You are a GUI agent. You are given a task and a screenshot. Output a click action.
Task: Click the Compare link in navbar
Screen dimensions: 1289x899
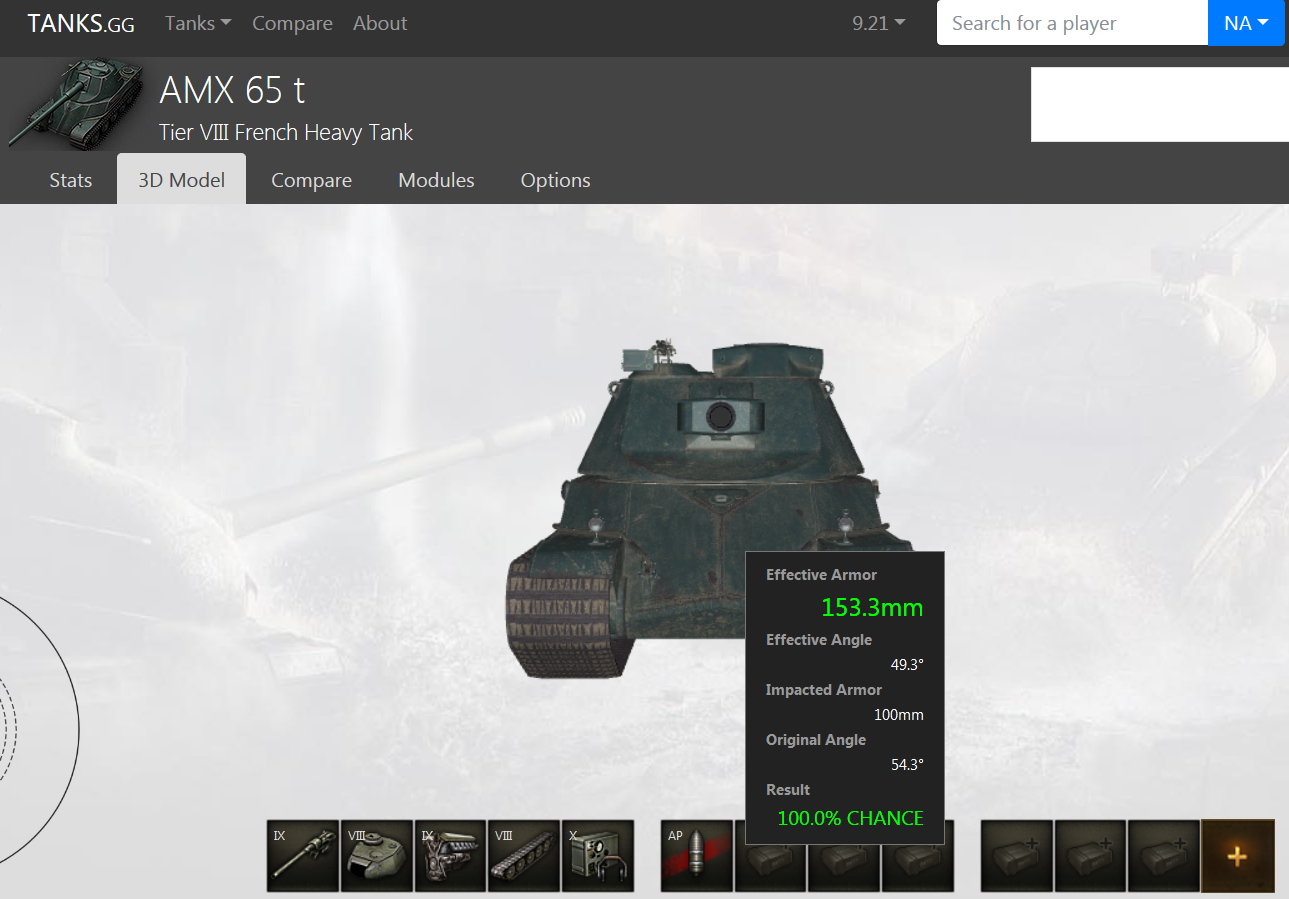(x=292, y=23)
